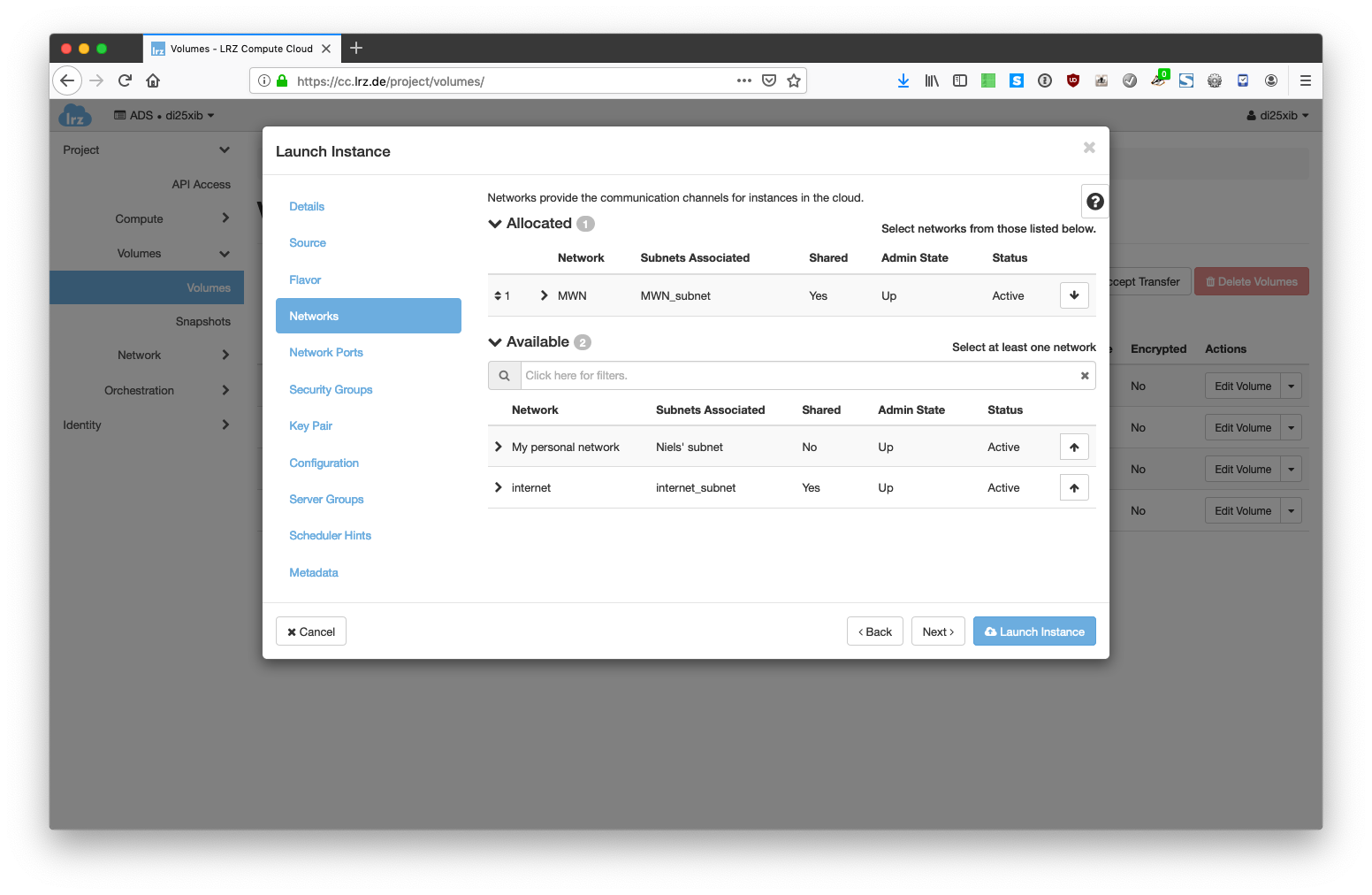Clear the filter with the x icon

(1085, 376)
